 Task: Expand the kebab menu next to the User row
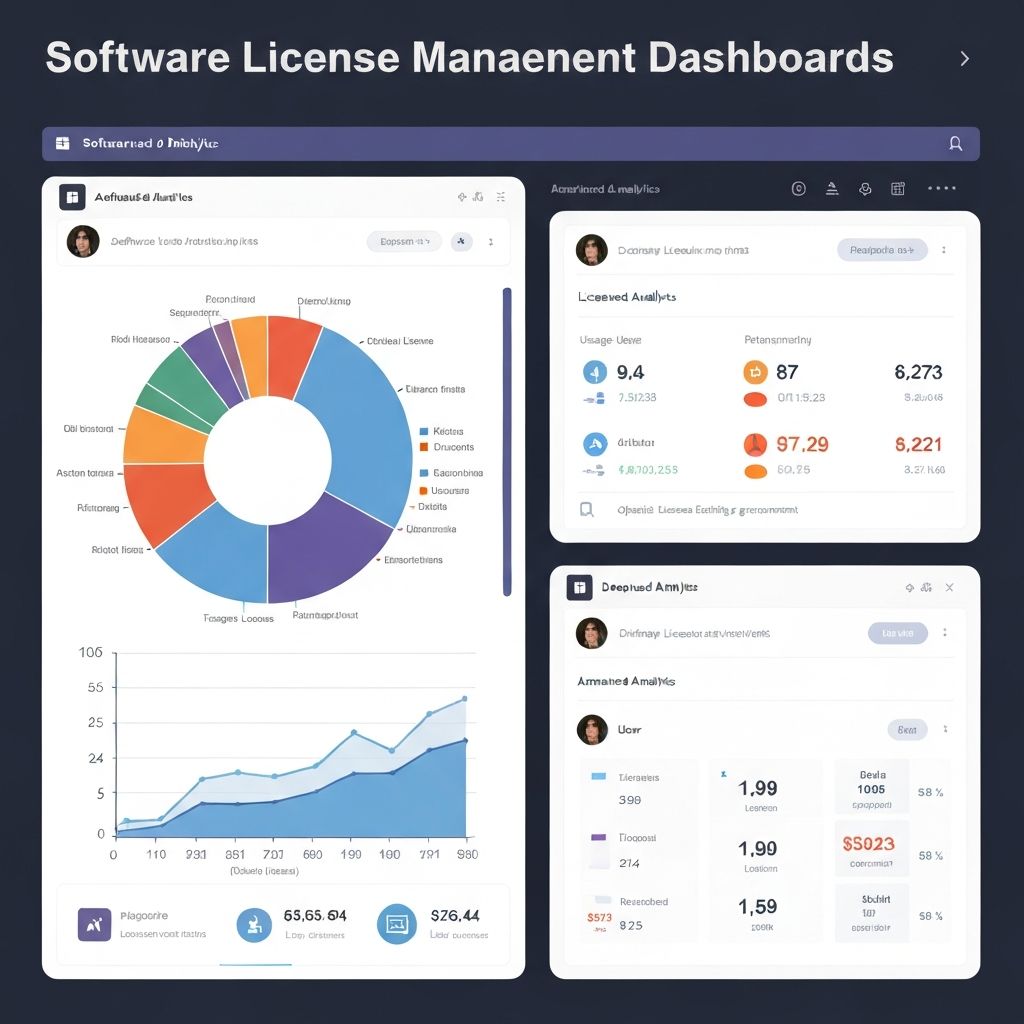pos(945,730)
